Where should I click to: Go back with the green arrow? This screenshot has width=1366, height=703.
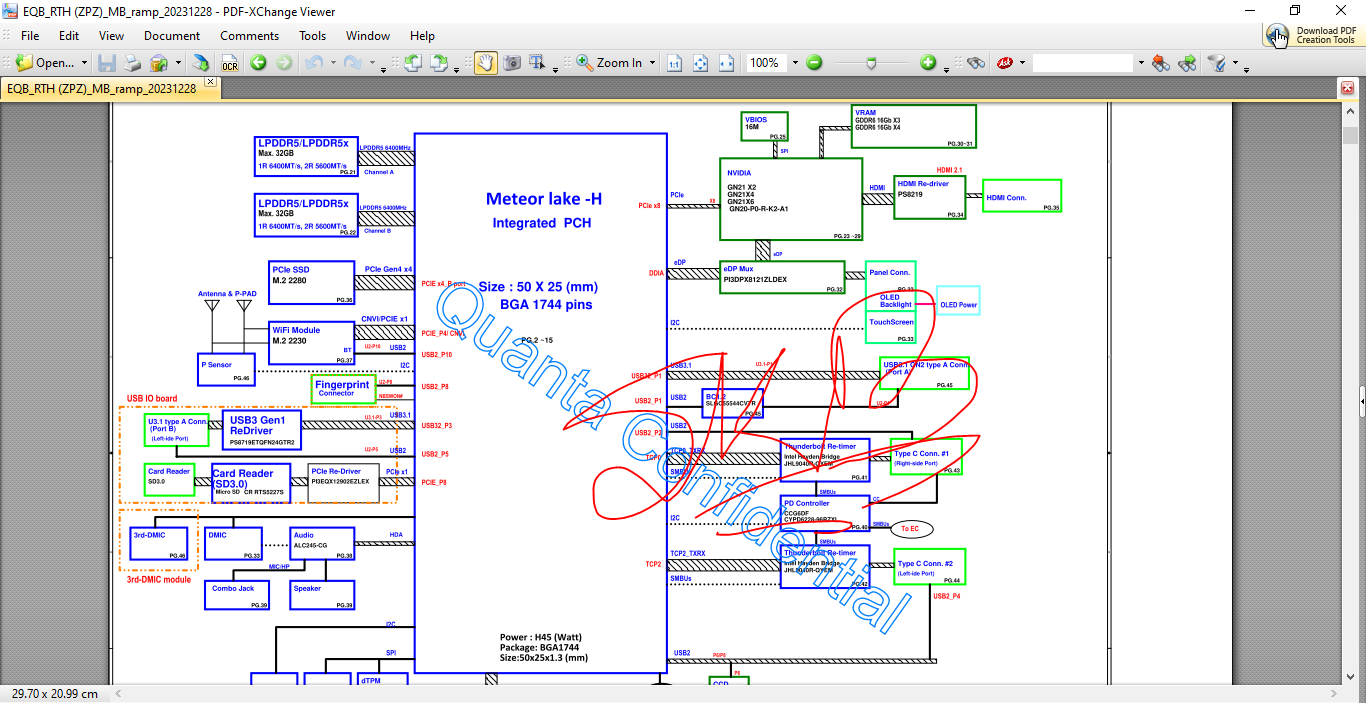[258, 63]
